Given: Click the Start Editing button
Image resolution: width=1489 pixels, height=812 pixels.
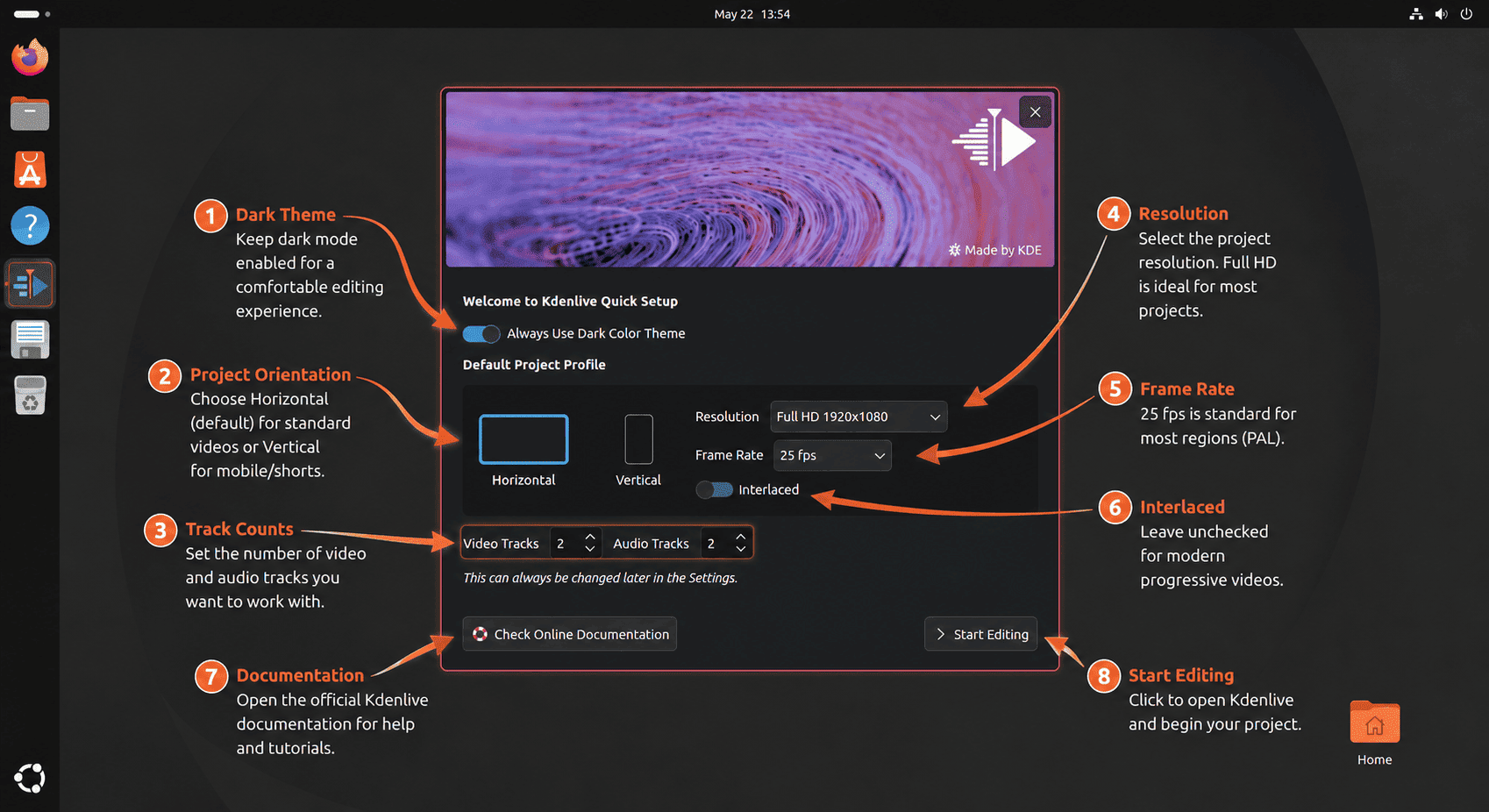Looking at the screenshot, I should (x=980, y=634).
